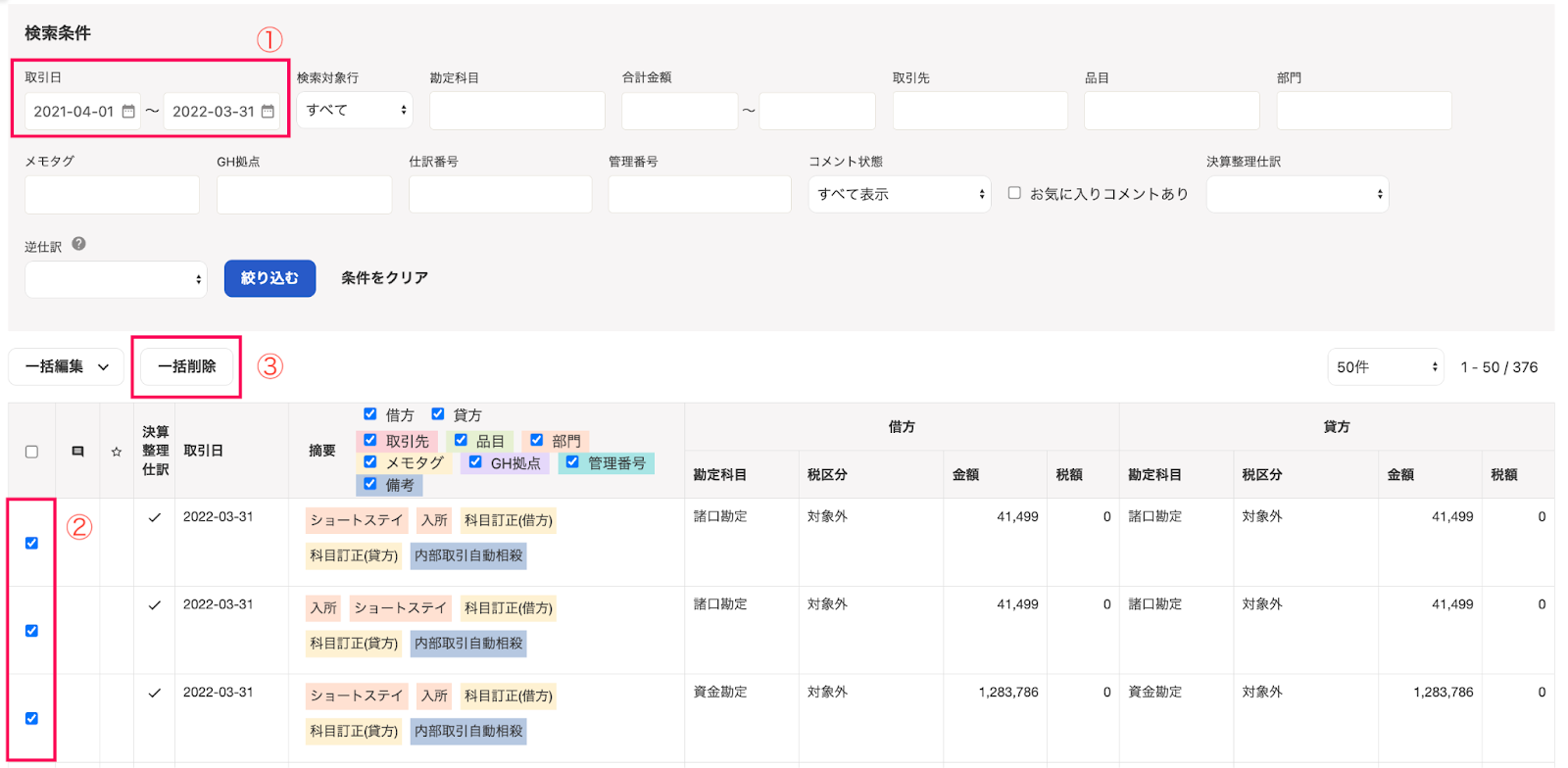The image size is (1568, 768).
Task: Click the 取引日 column header
Action: (203, 451)
